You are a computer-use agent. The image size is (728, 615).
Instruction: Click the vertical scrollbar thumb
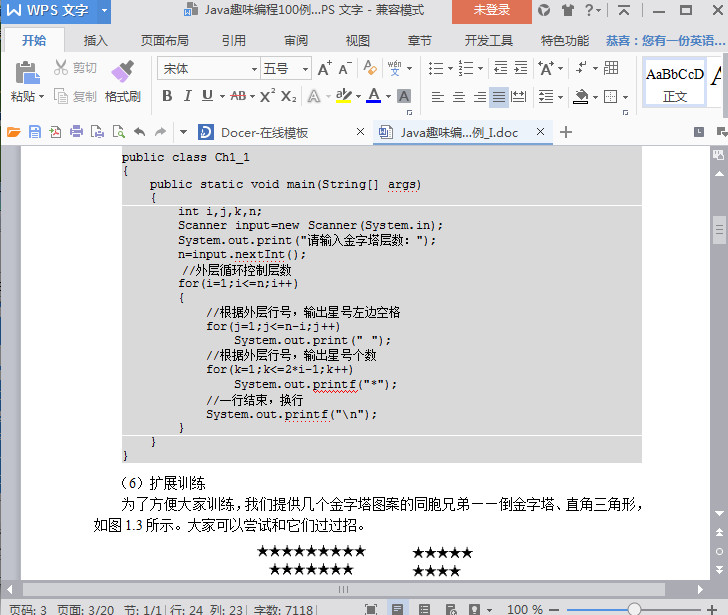point(719,230)
